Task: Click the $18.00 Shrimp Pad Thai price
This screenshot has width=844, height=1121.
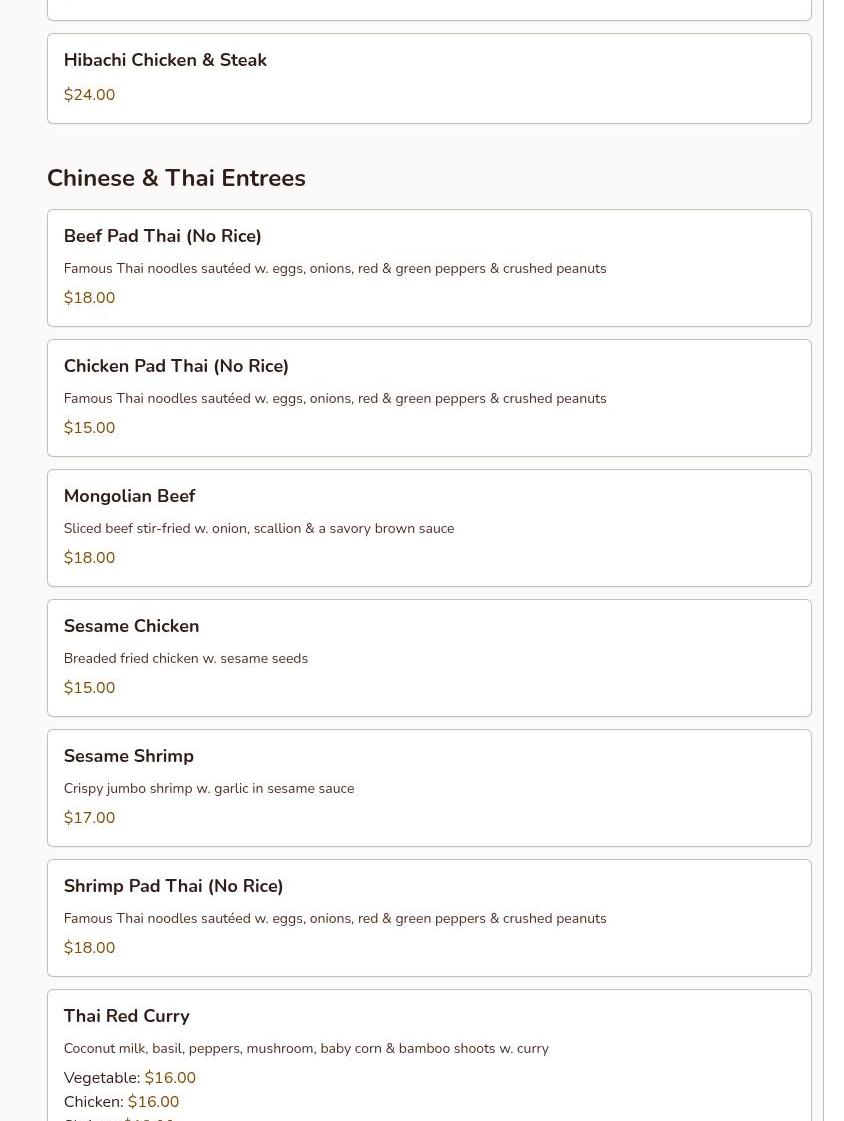Action: [x=89, y=947]
